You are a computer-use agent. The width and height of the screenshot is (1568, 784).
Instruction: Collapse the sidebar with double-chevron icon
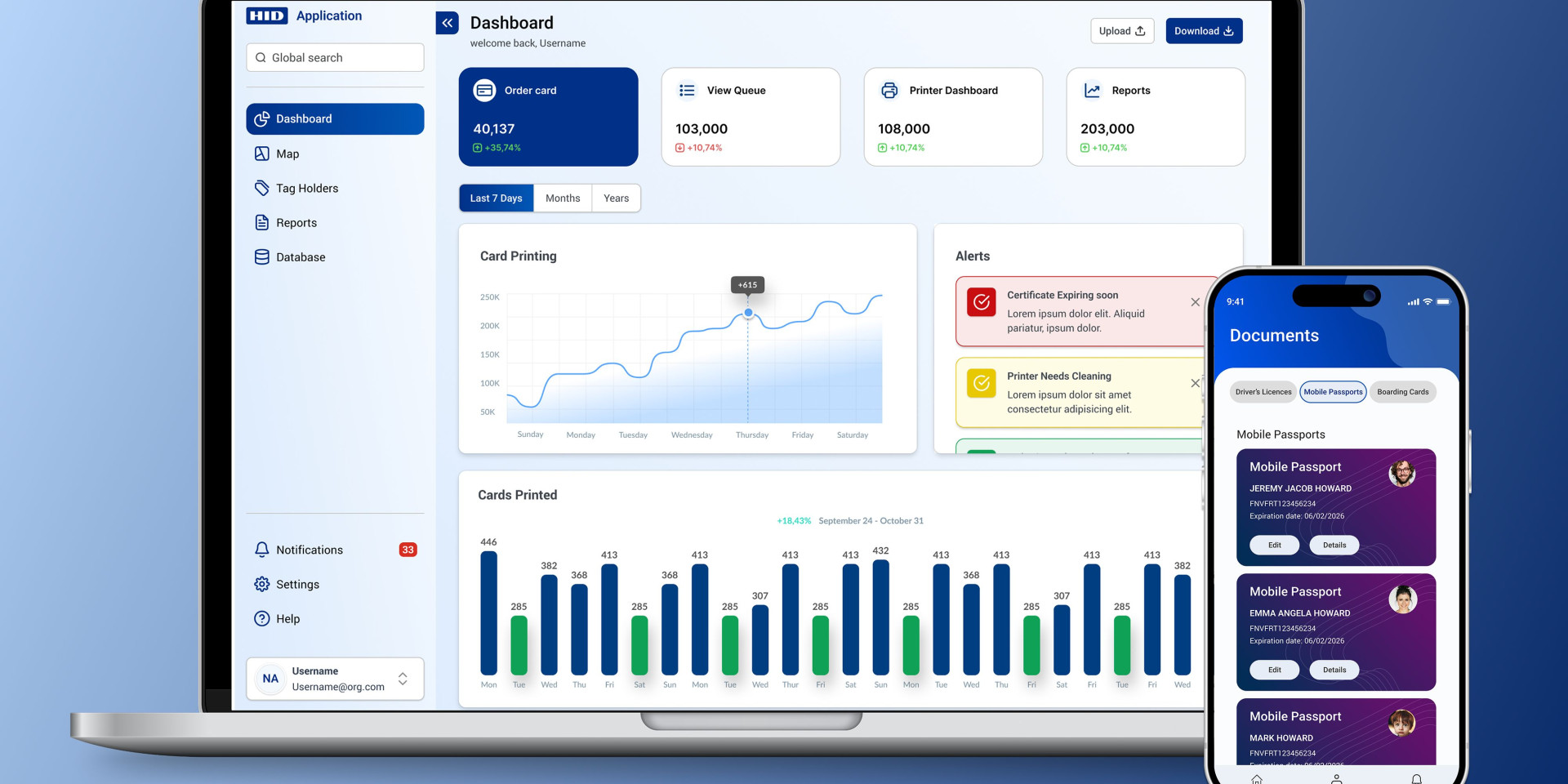pyautogui.click(x=447, y=23)
